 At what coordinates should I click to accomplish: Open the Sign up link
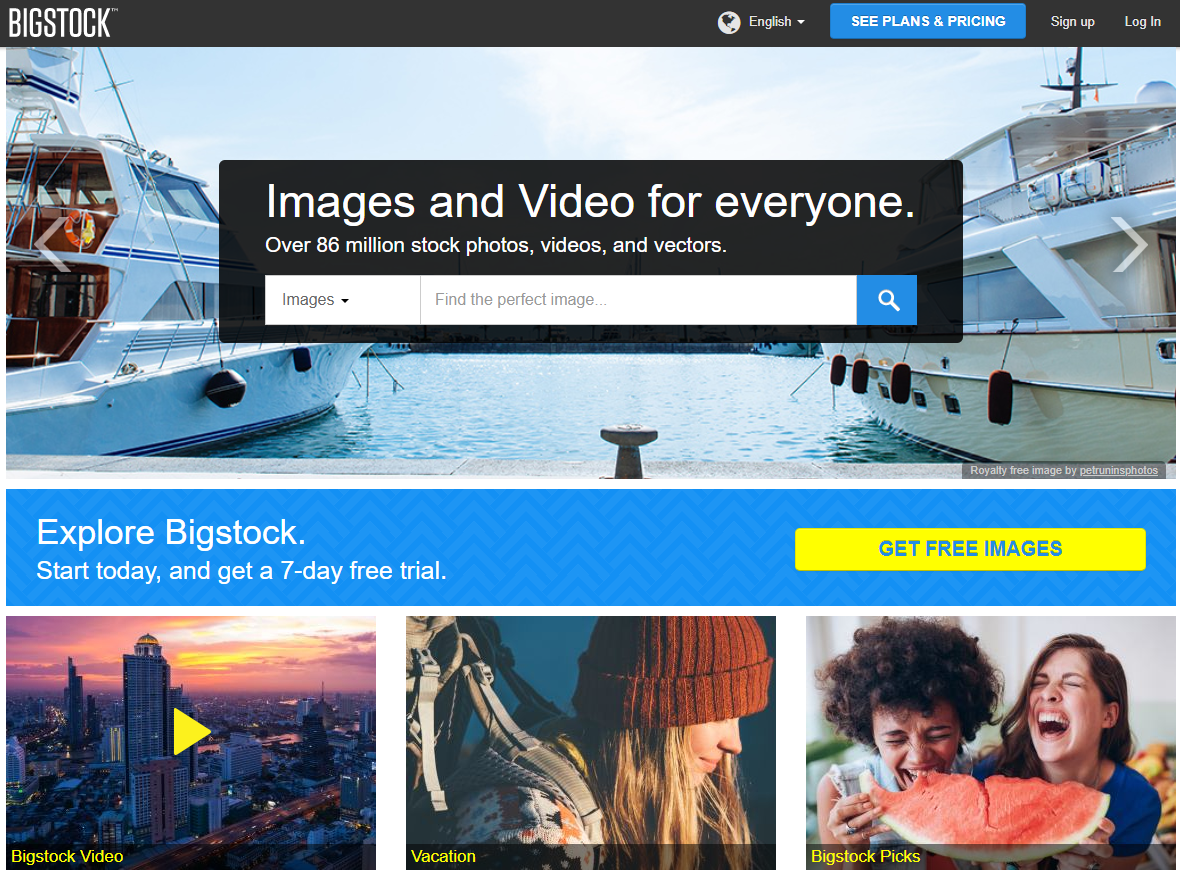[x=1072, y=22]
